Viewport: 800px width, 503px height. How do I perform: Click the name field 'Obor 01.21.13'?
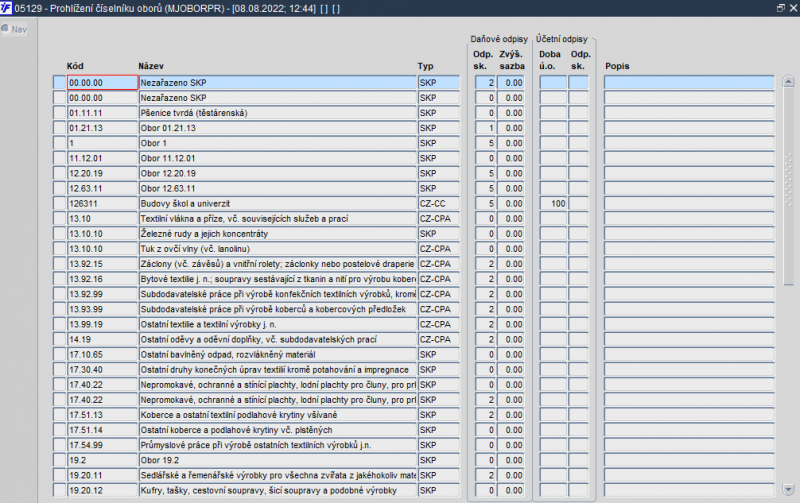pos(278,128)
